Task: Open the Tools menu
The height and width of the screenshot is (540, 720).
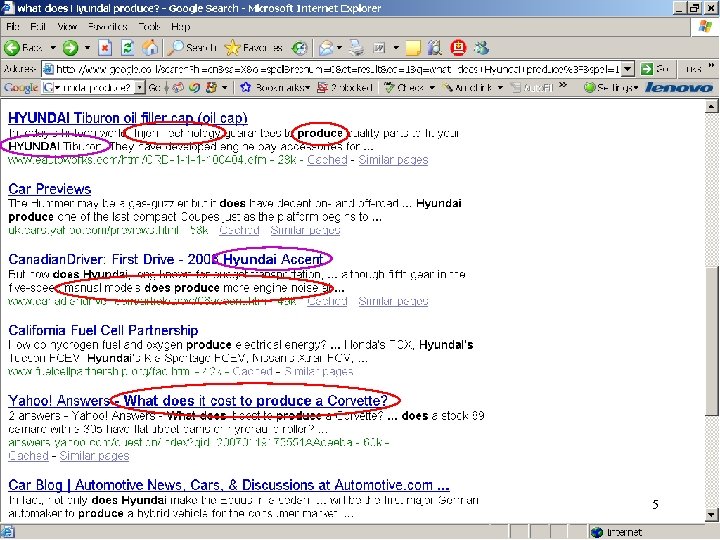Action: 149,27
